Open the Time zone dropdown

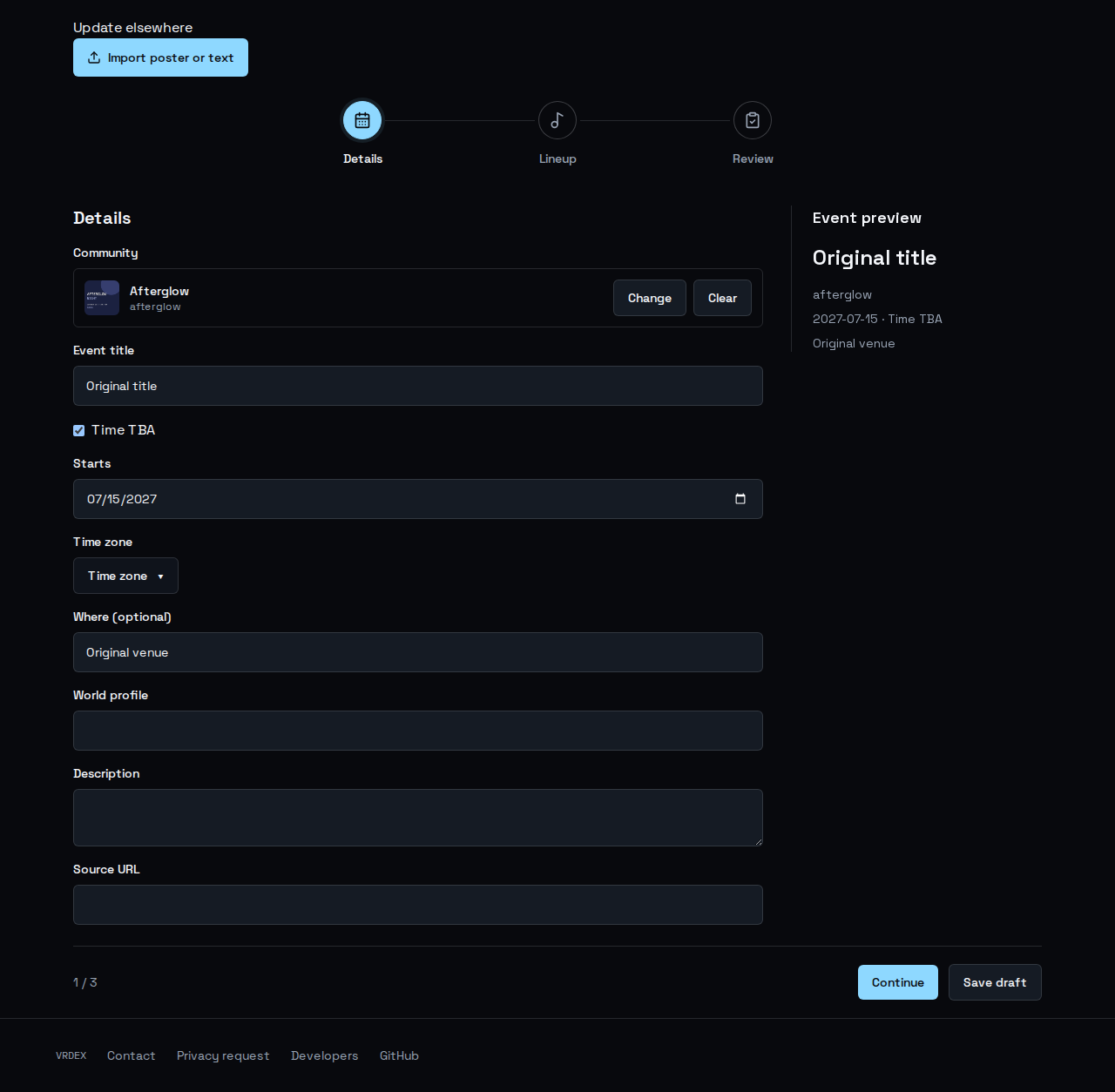(x=125, y=576)
